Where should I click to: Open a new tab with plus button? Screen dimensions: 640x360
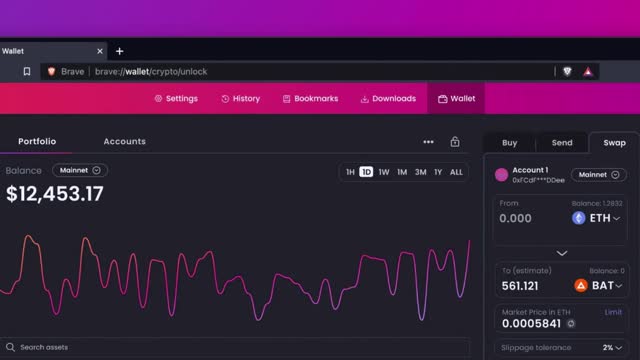(120, 51)
